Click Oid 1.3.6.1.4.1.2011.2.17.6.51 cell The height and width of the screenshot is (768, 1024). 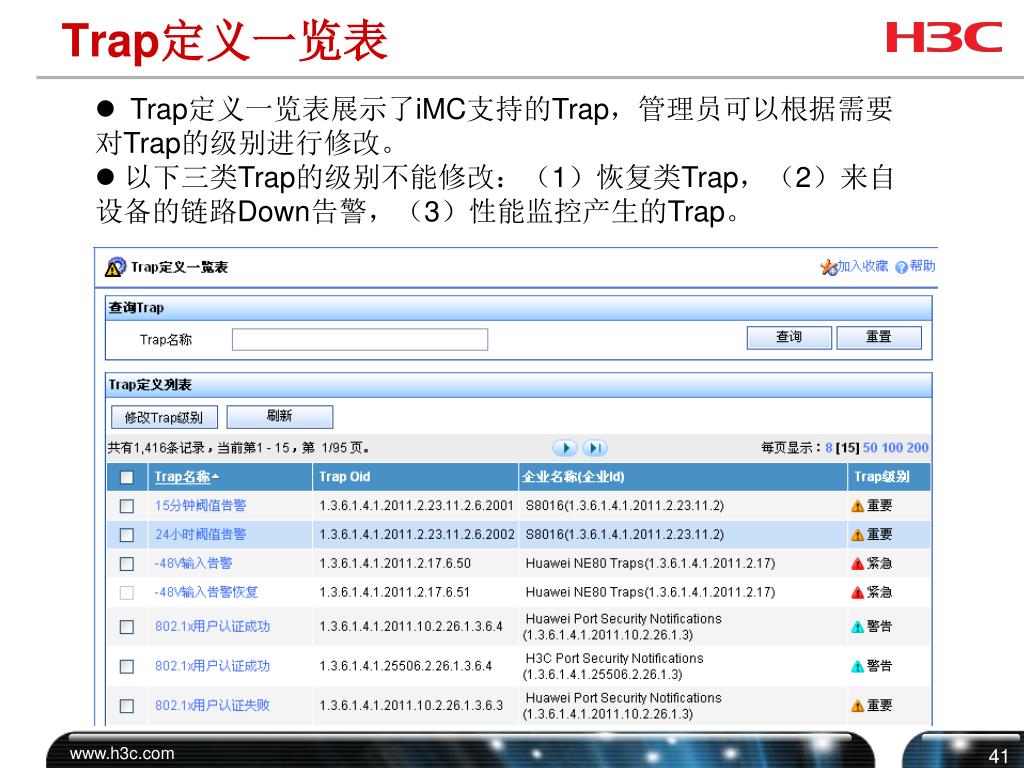click(x=394, y=592)
